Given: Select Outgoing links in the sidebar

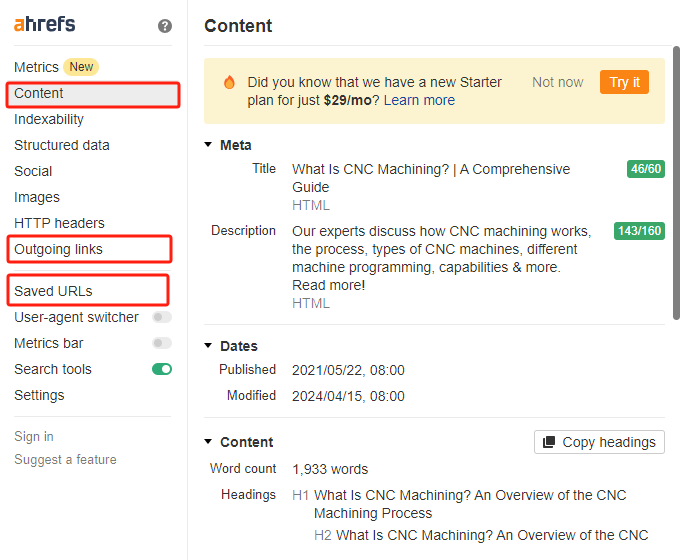Looking at the screenshot, I should (x=58, y=249).
